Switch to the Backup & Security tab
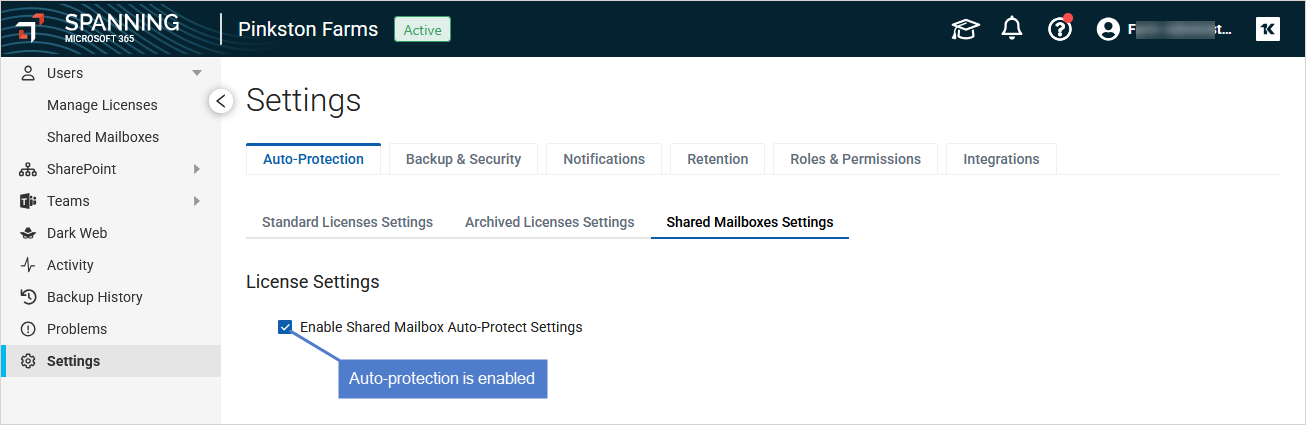The width and height of the screenshot is (1306, 425). (463, 159)
